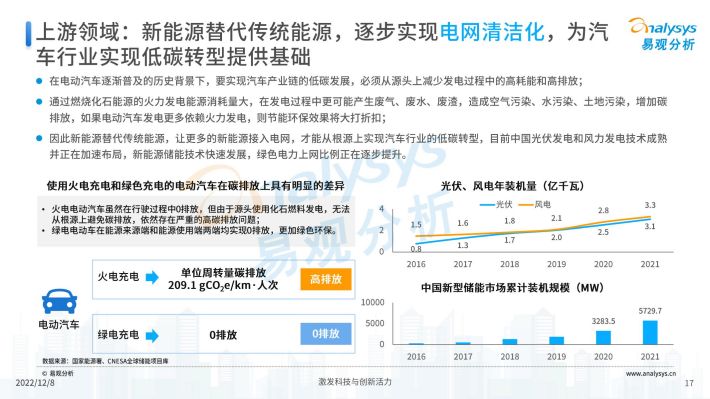Click the 风电 legend entry
The height and width of the screenshot is (399, 710).
coord(535,205)
